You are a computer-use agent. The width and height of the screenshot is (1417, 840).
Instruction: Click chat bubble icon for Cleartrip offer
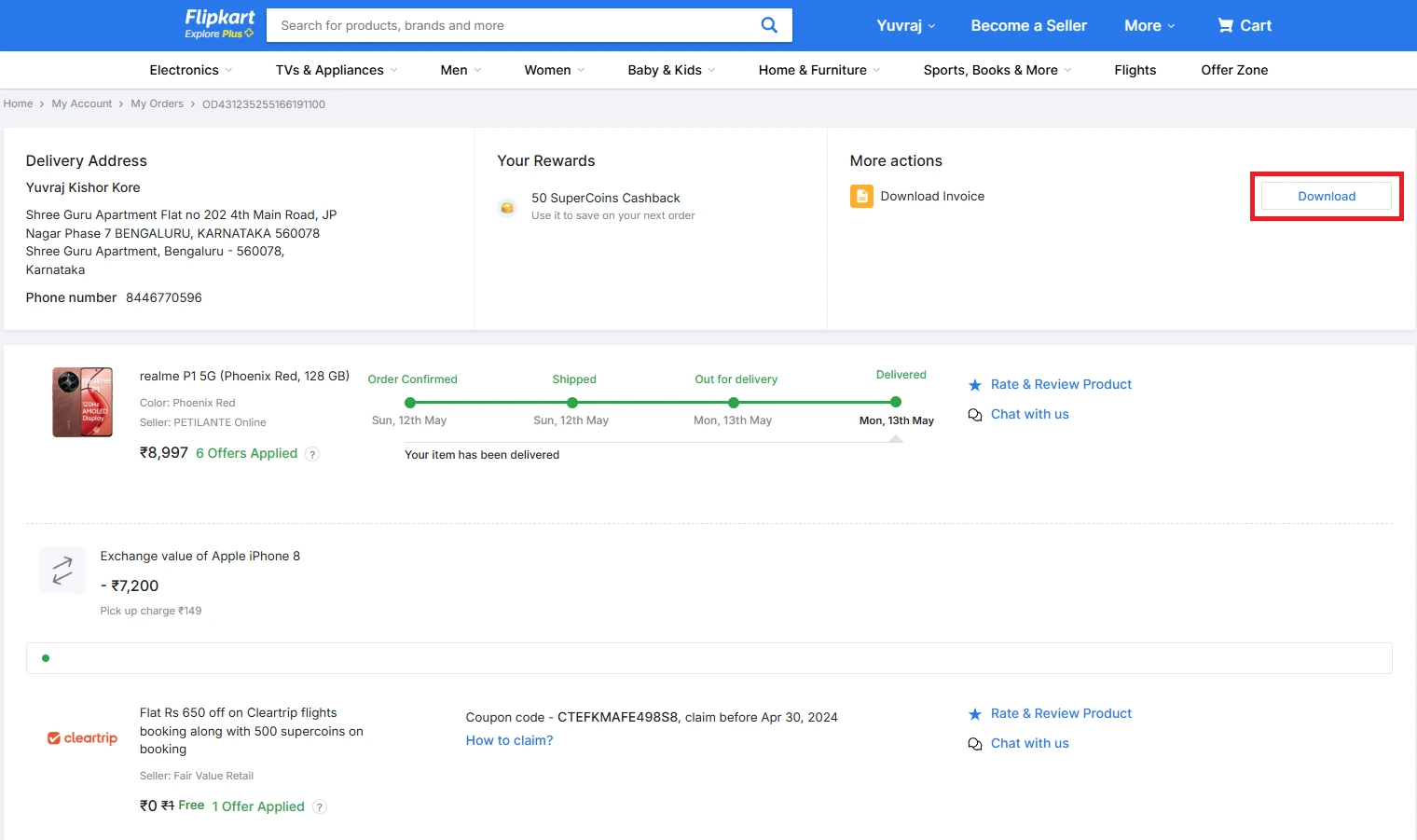pyautogui.click(x=975, y=744)
